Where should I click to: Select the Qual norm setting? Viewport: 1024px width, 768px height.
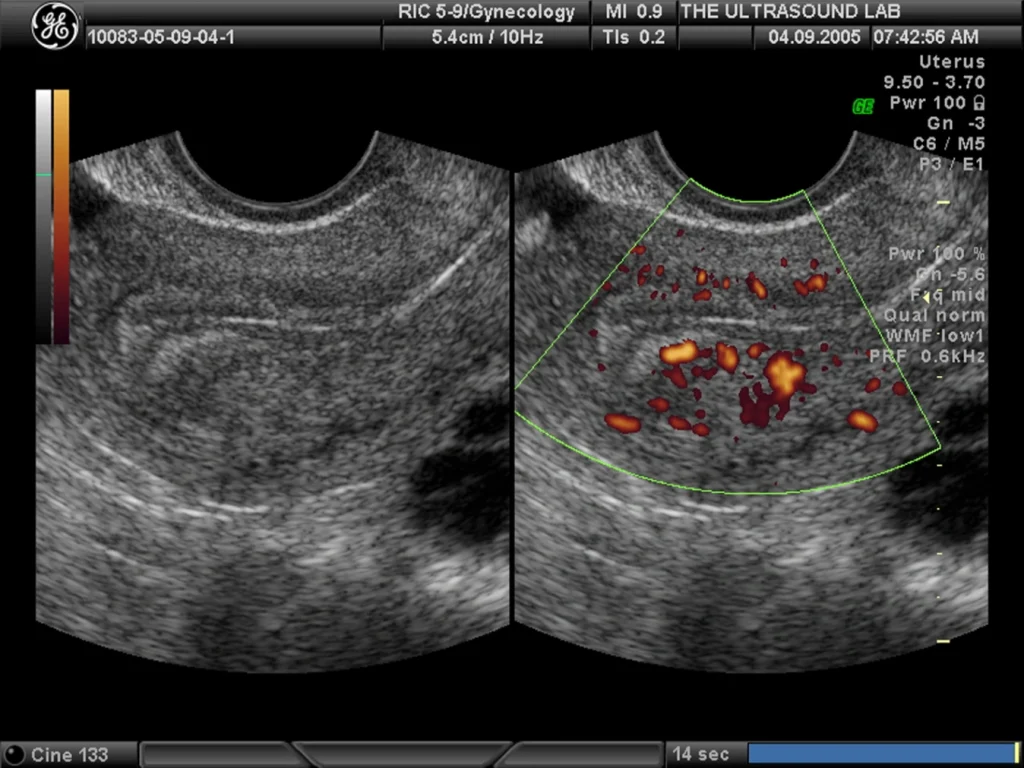coord(934,315)
